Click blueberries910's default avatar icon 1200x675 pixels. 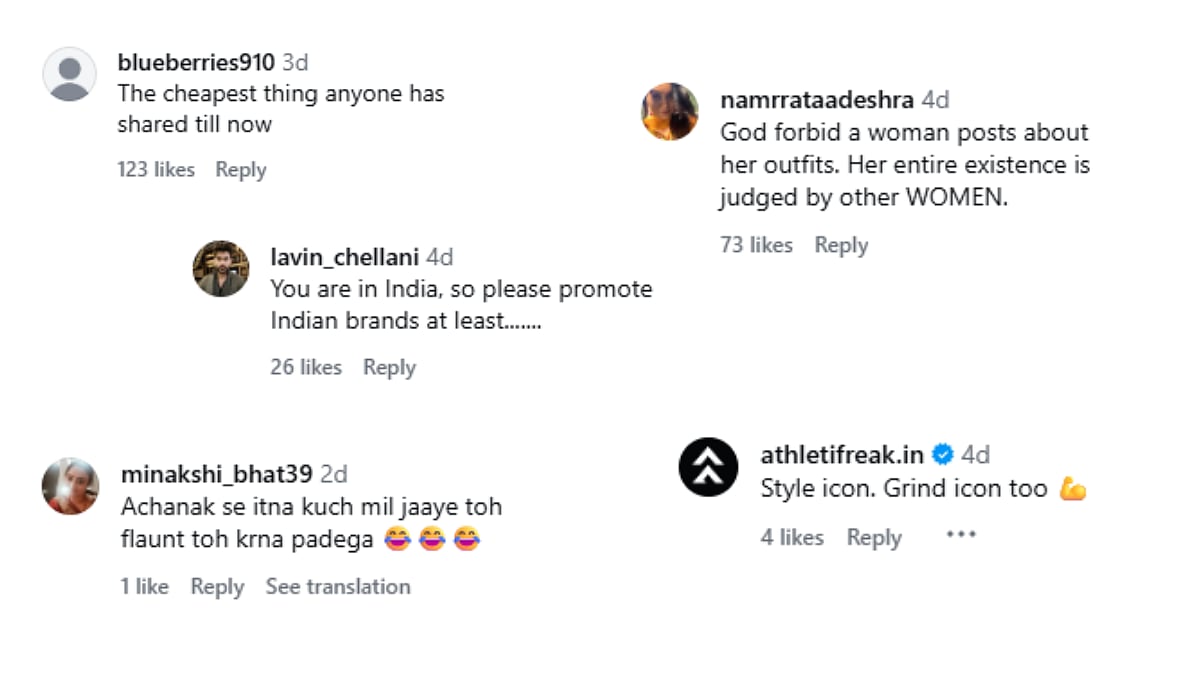click(70, 75)
